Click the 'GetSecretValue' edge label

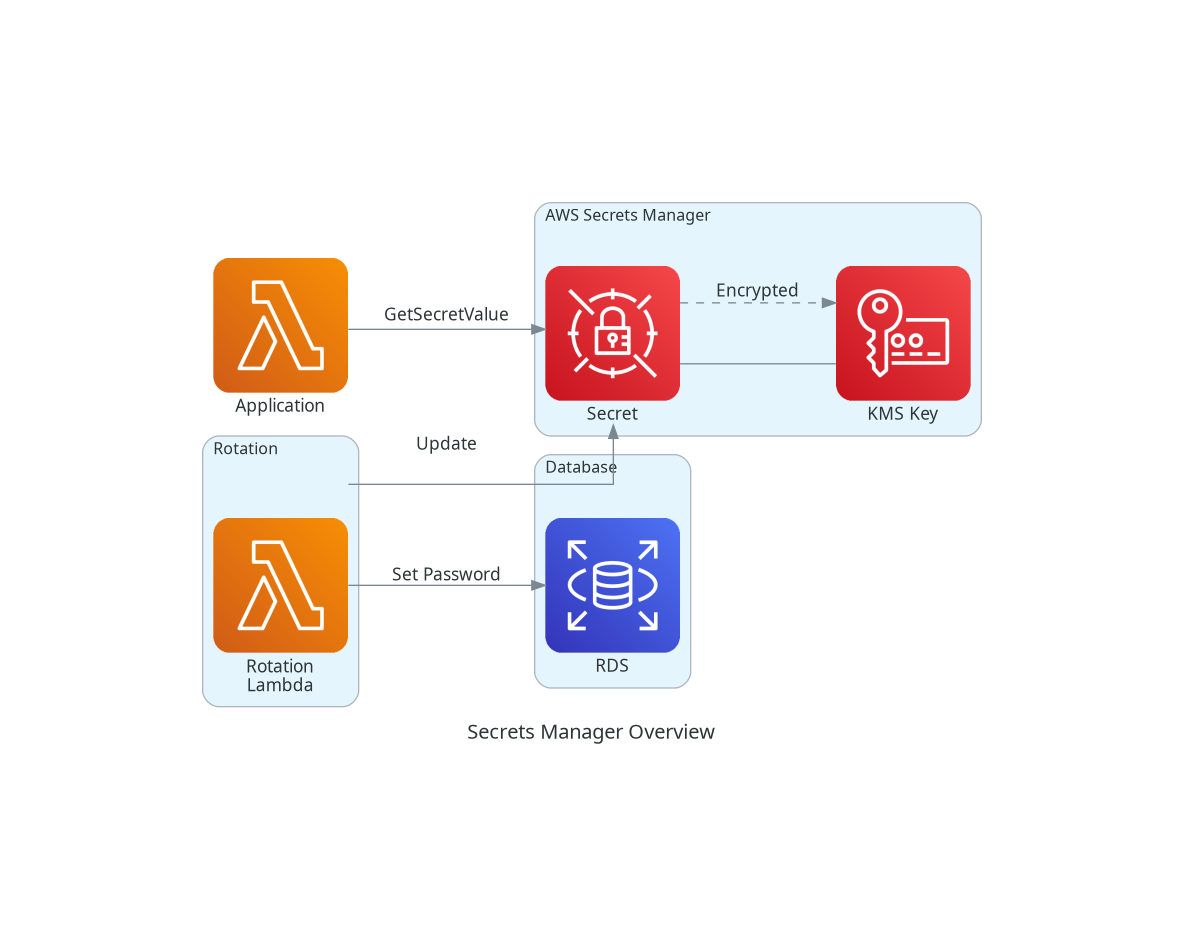pos(446,314)
